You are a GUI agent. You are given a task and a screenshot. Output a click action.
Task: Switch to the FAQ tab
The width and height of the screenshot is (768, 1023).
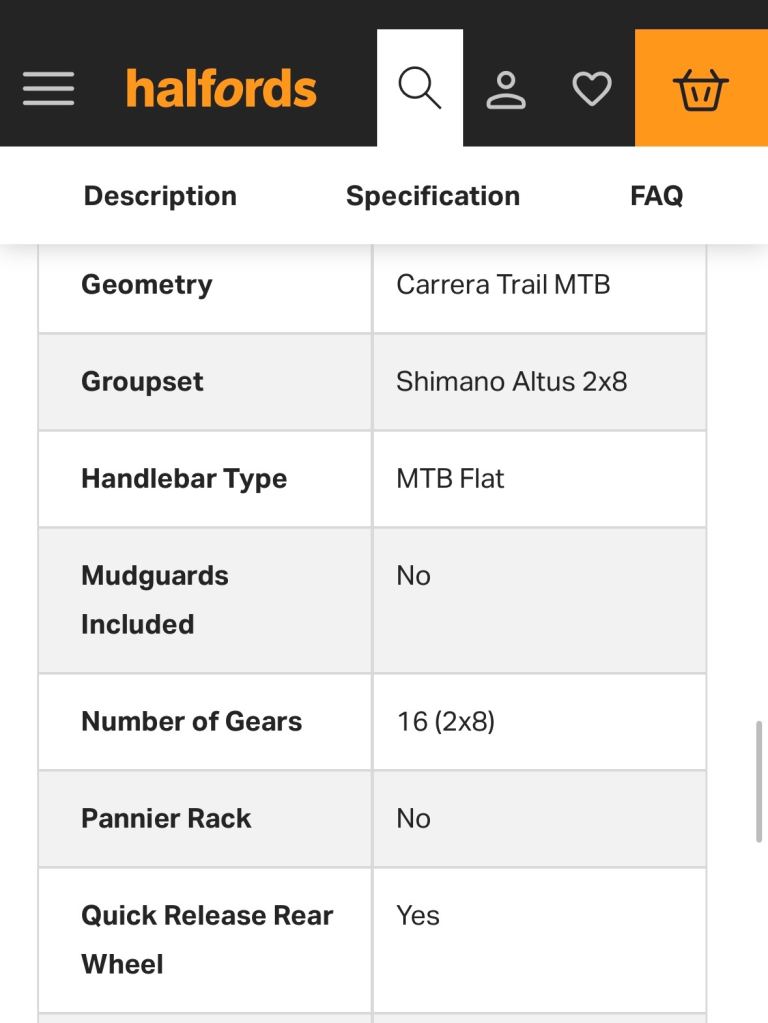656,195
